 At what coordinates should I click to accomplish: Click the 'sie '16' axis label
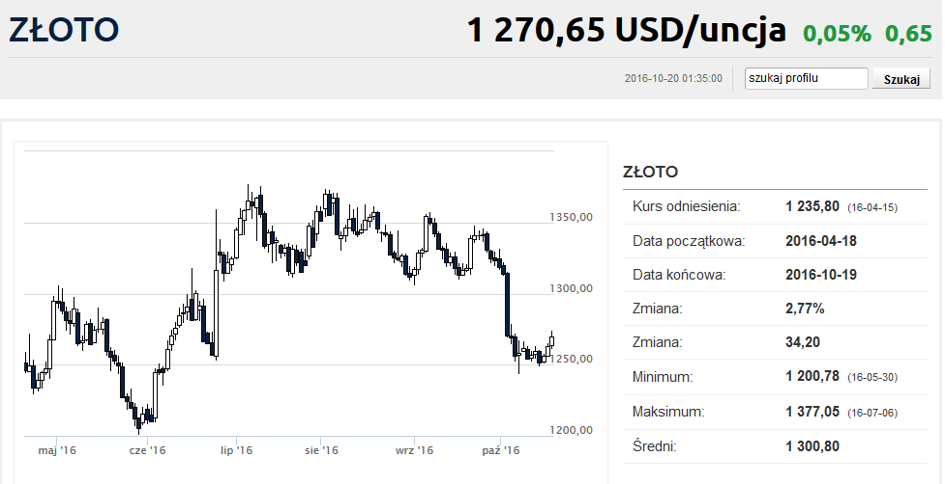point(321,450)
